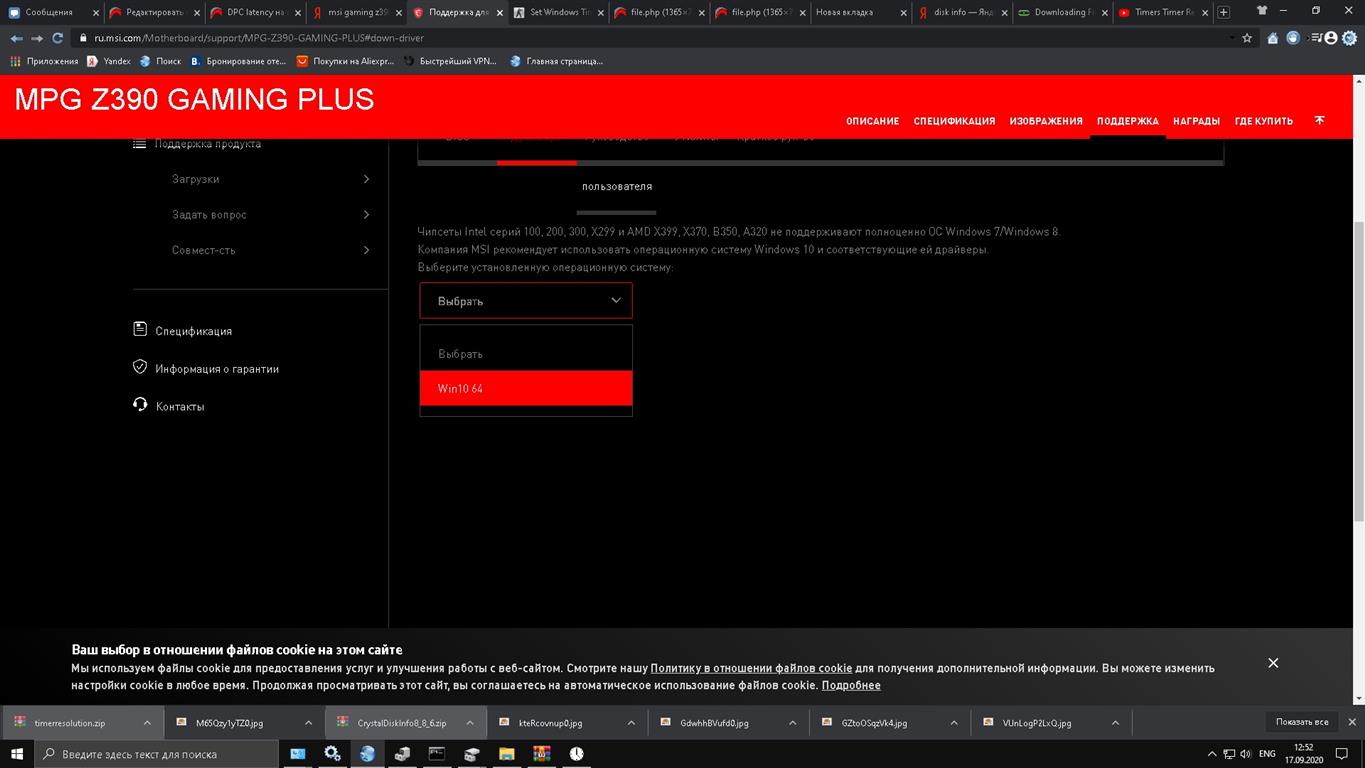Click the browser address bar URL

point(259,38)
